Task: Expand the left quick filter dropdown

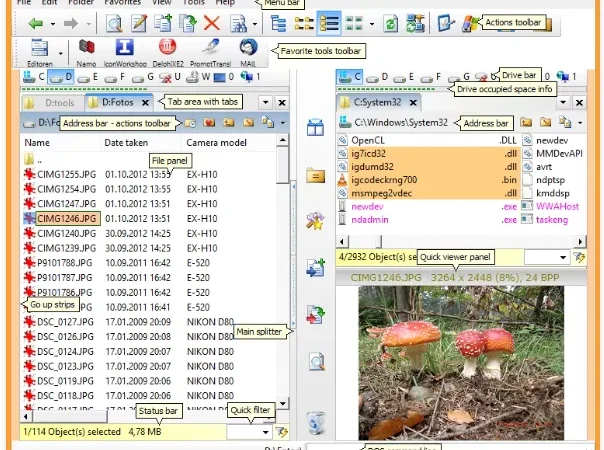Action: click(x=265, y=432)
